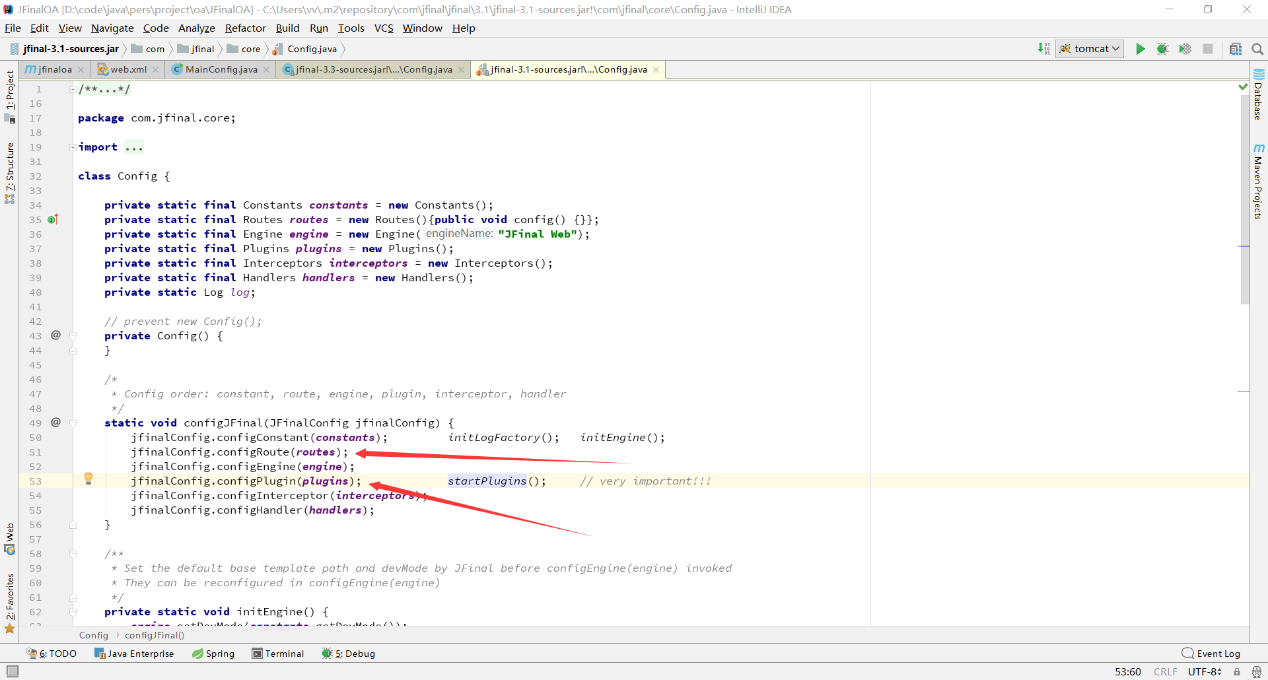Screen dimensions: 1268x680
Task: Click the green inspection checkmark above the scrollbar
Action: click(1243, 88)
